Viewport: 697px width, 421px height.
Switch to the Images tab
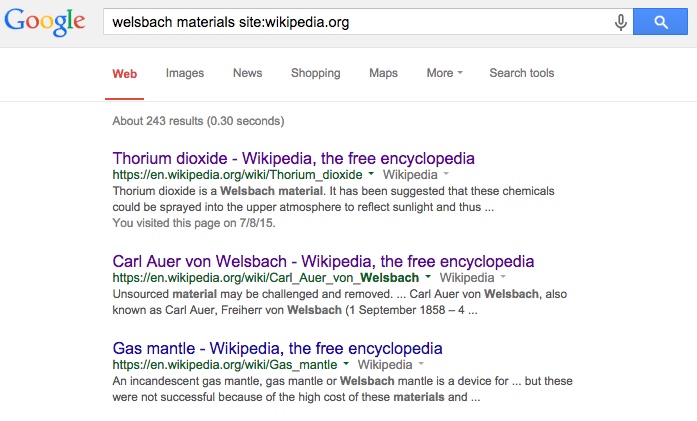point(185,73)
